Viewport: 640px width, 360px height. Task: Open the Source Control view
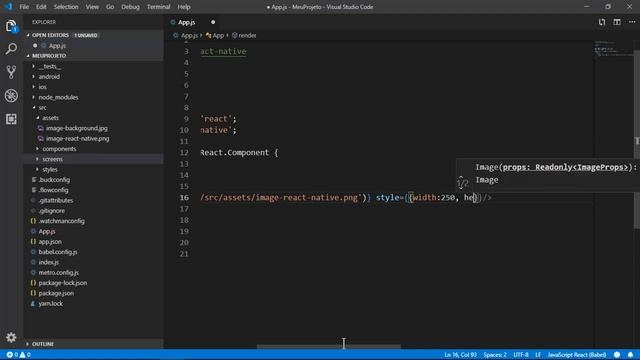[11, 72]
